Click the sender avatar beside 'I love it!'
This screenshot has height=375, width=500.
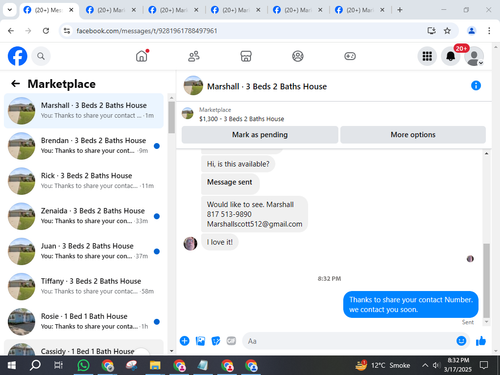(x=190, y=243)
